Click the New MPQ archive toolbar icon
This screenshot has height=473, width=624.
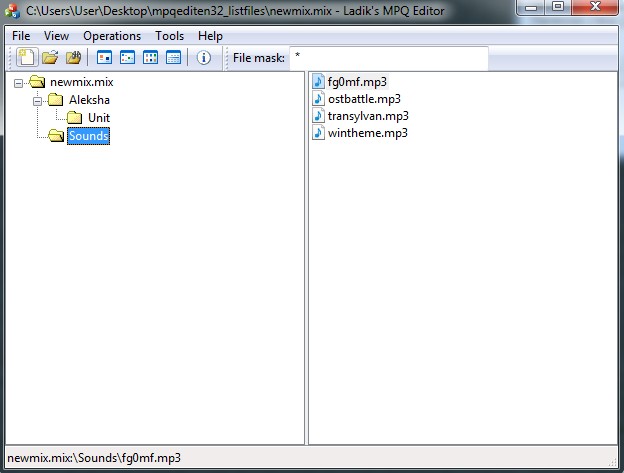(27, 58)
